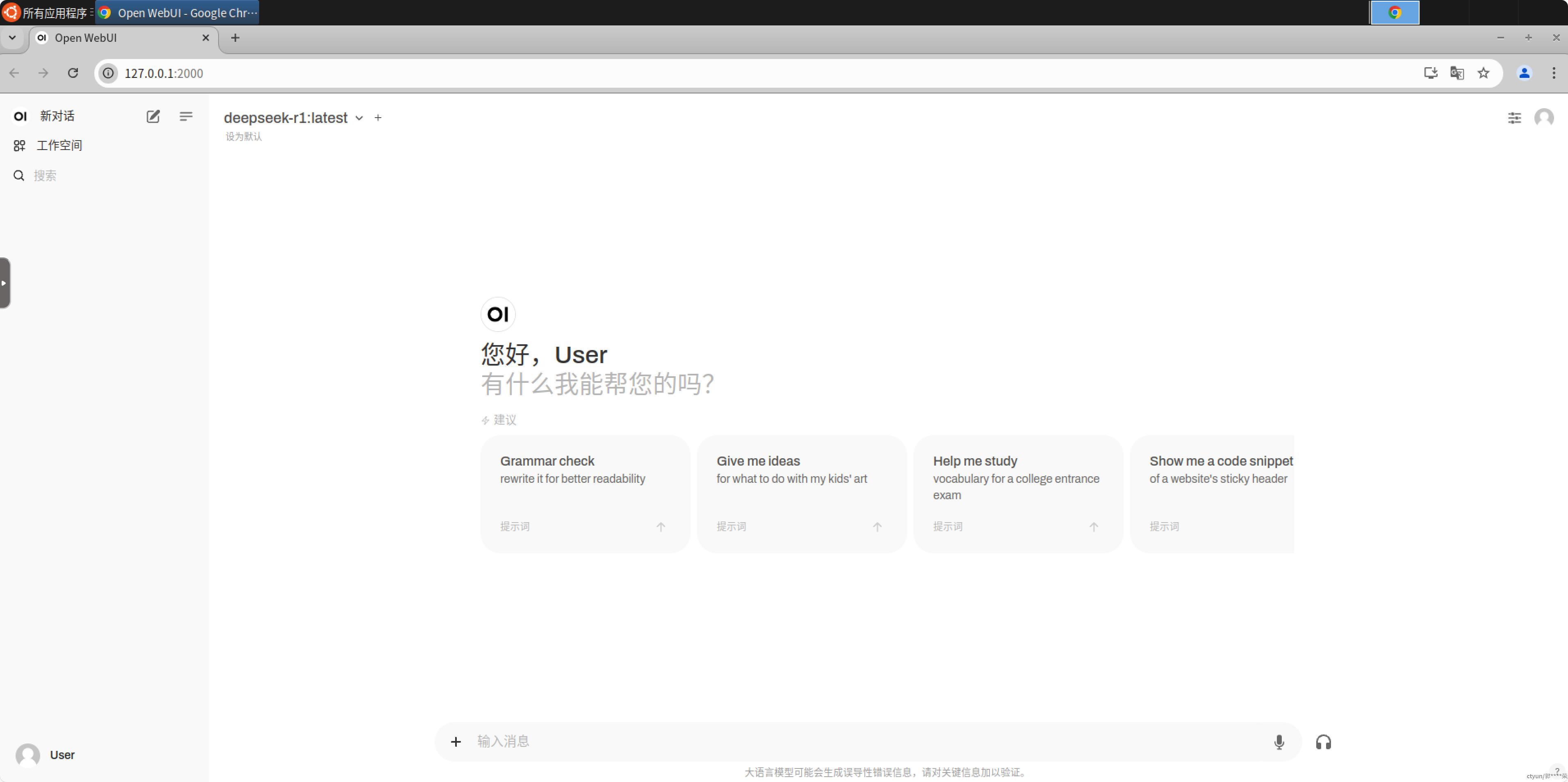The image size is (1568, 782).
Task: Open the user avatar menu at top right
Action: tap(1544, 118)
